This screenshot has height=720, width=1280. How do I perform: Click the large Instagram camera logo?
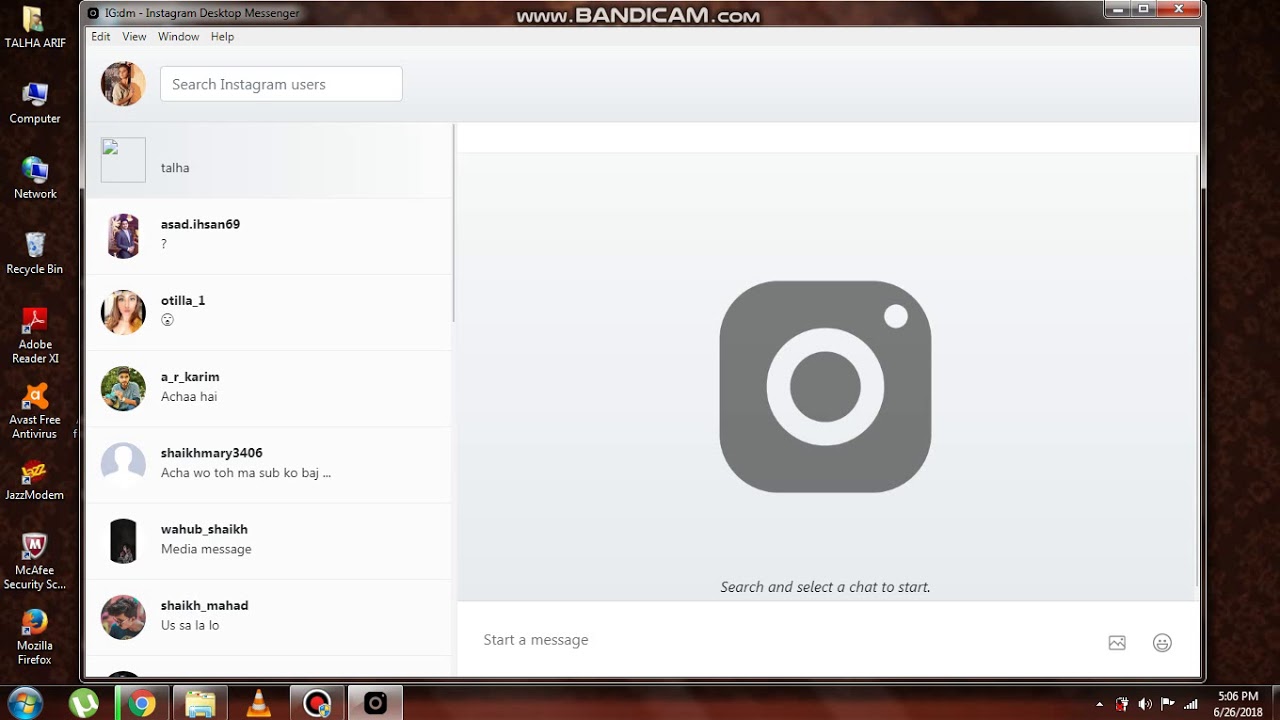825,386
